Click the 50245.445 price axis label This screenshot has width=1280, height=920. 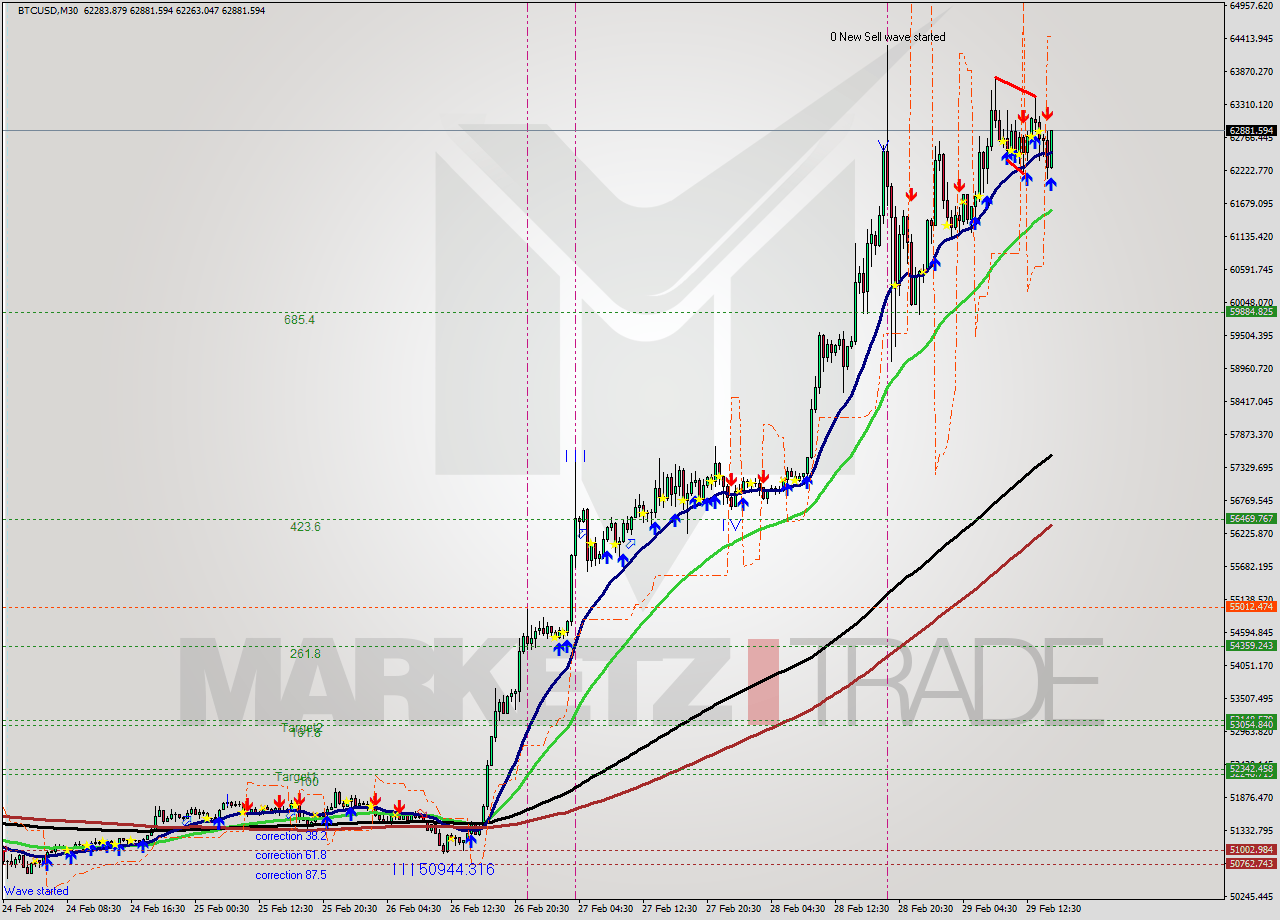(x=1251, y=897)
